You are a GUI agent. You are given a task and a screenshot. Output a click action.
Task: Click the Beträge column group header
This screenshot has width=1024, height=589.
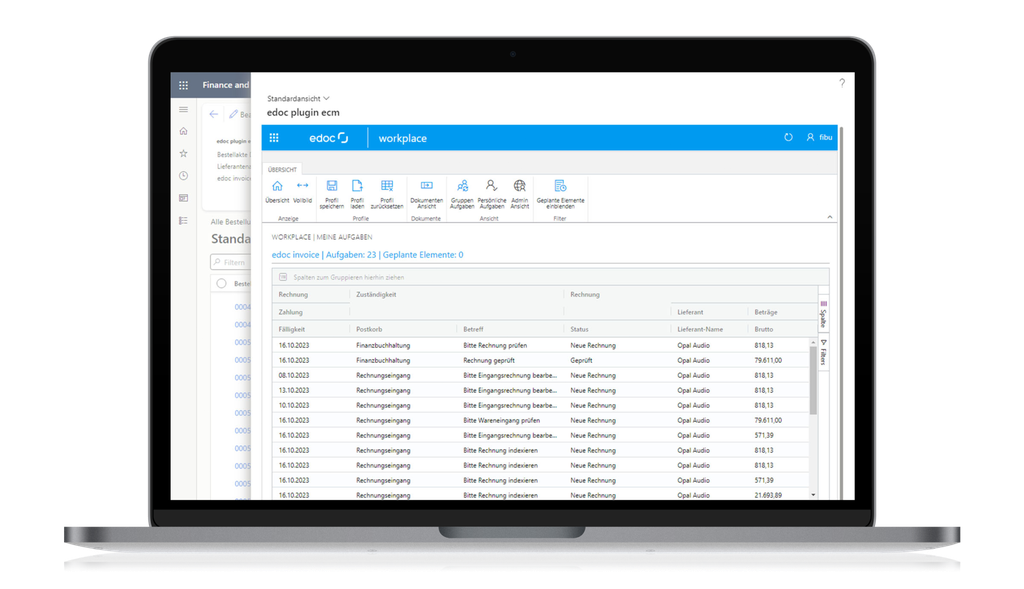pyautogui.click(x=766, y=312)
